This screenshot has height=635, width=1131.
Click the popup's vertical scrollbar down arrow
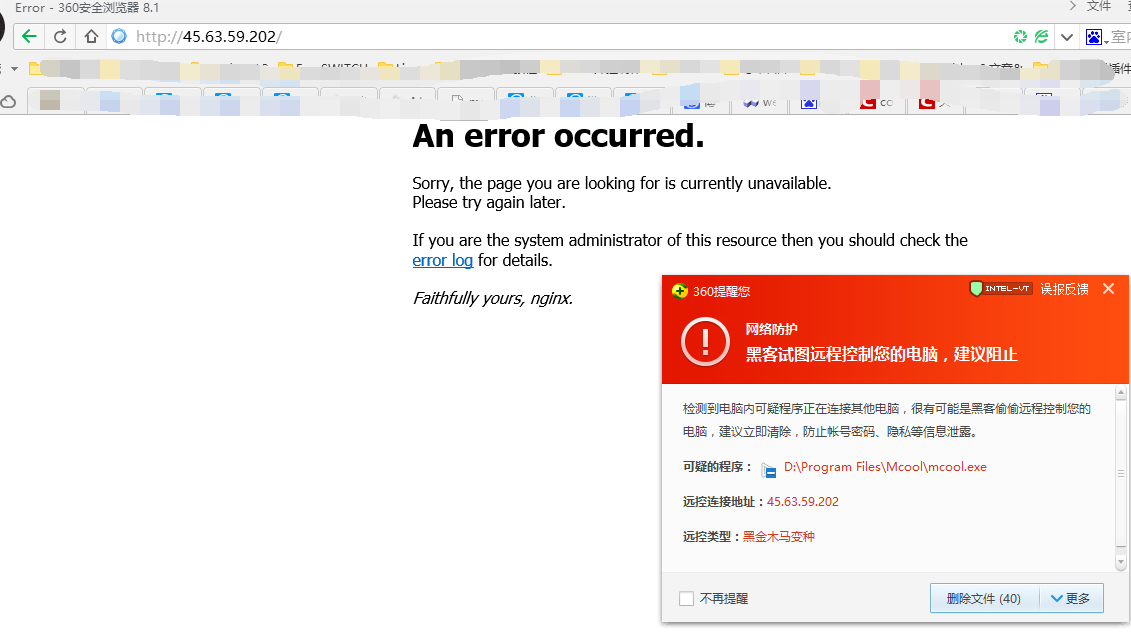pyautogui.click(x=1122, y=561)
